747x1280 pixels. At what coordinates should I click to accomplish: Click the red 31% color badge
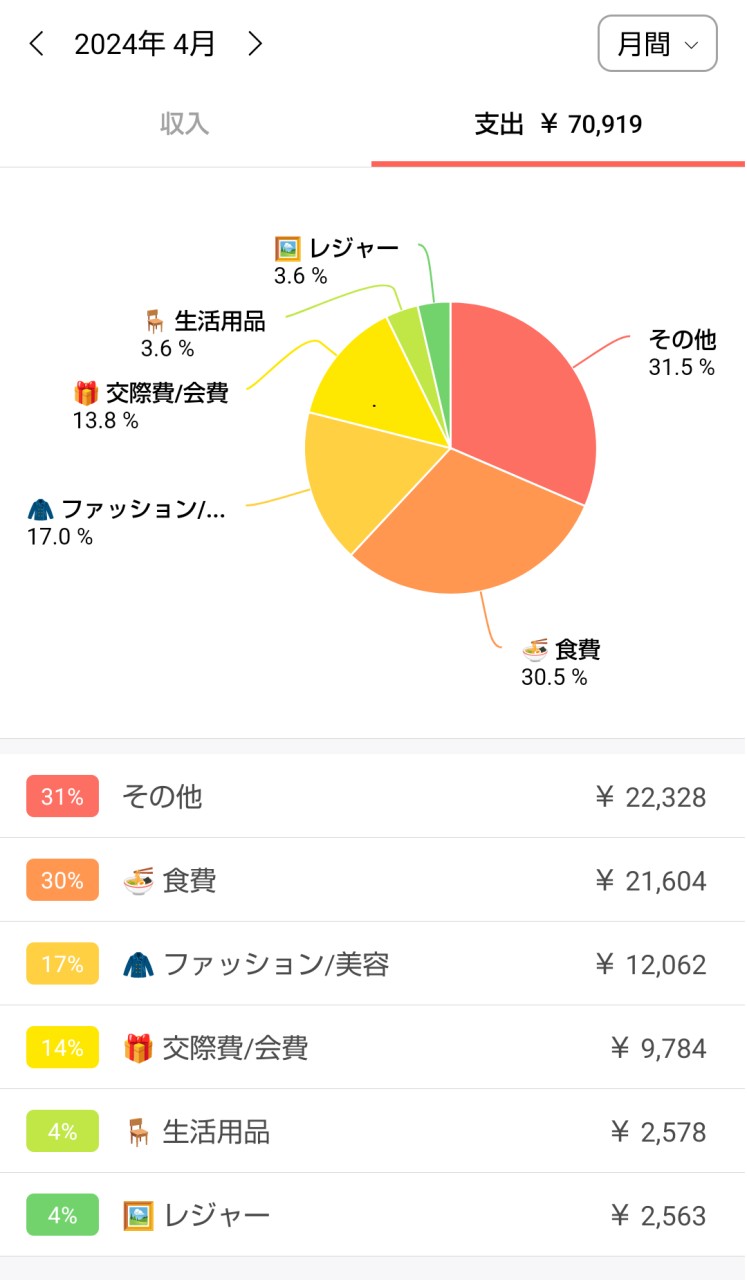62,797
